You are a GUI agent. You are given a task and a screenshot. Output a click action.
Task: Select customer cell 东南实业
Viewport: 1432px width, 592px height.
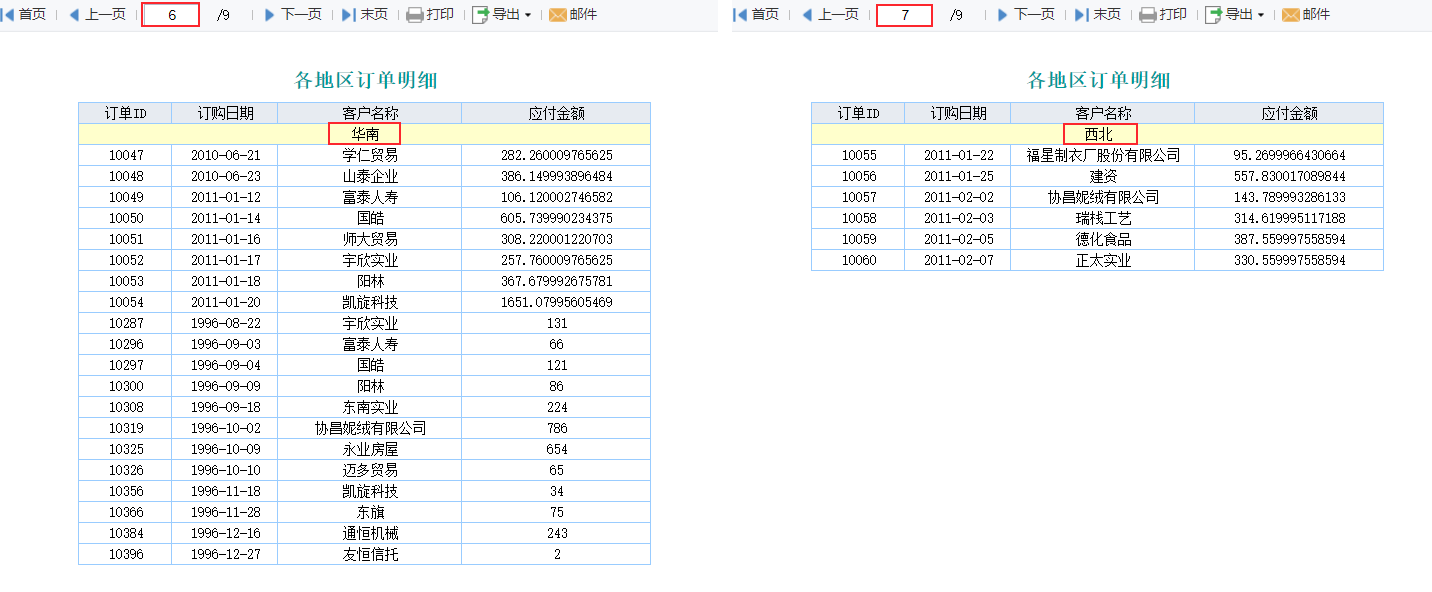point(370,407)
